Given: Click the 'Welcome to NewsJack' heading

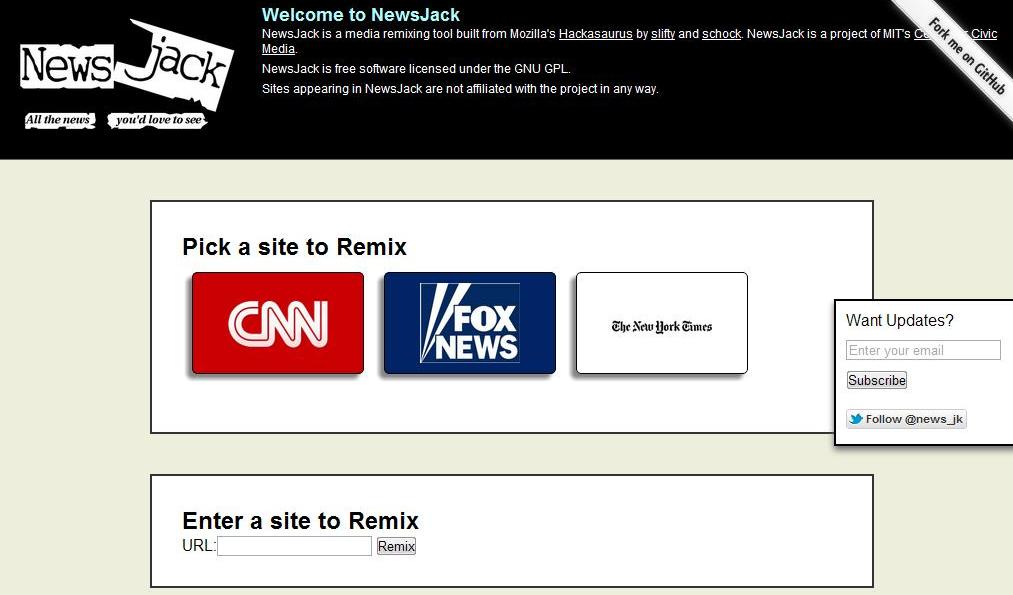Looking at the screenshot, I should click(x=361, y=15).
